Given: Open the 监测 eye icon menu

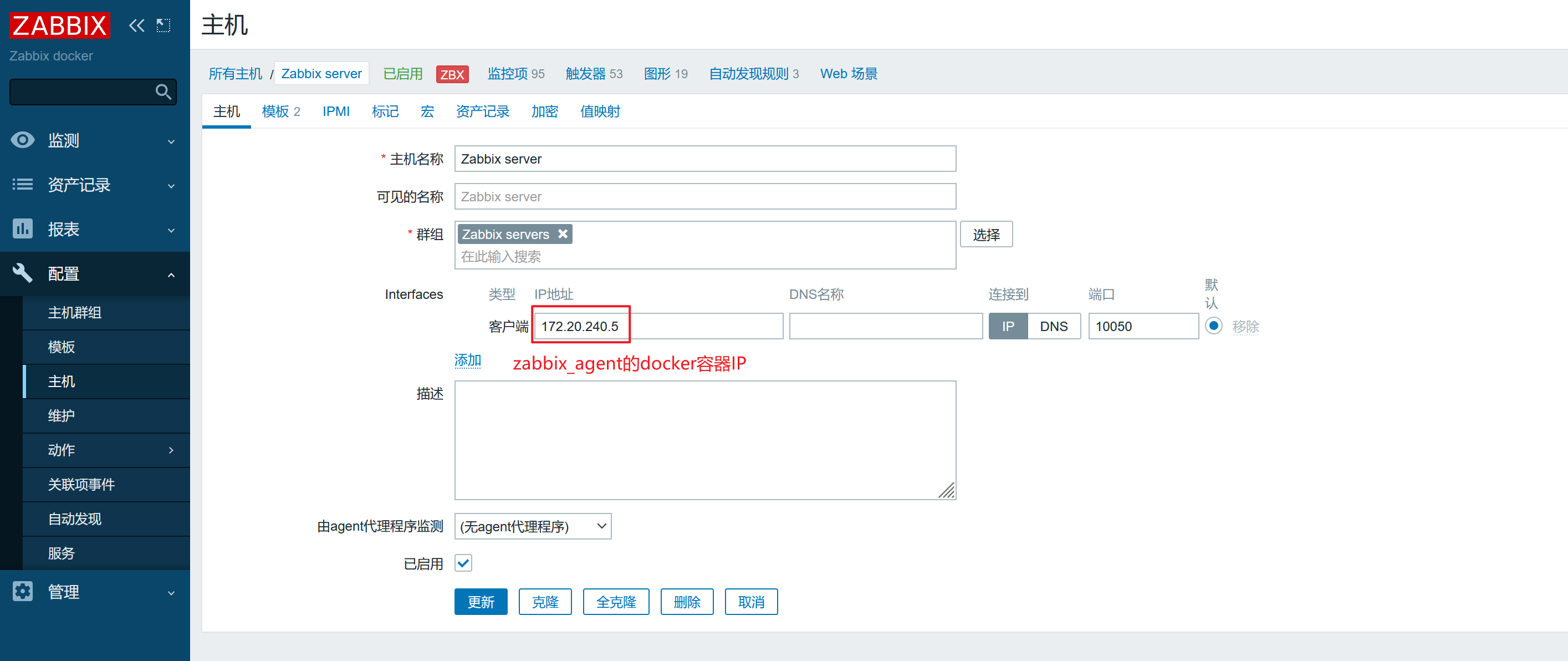Looking at the screenshot, I should pyautogui.click(x=23, y=140).
